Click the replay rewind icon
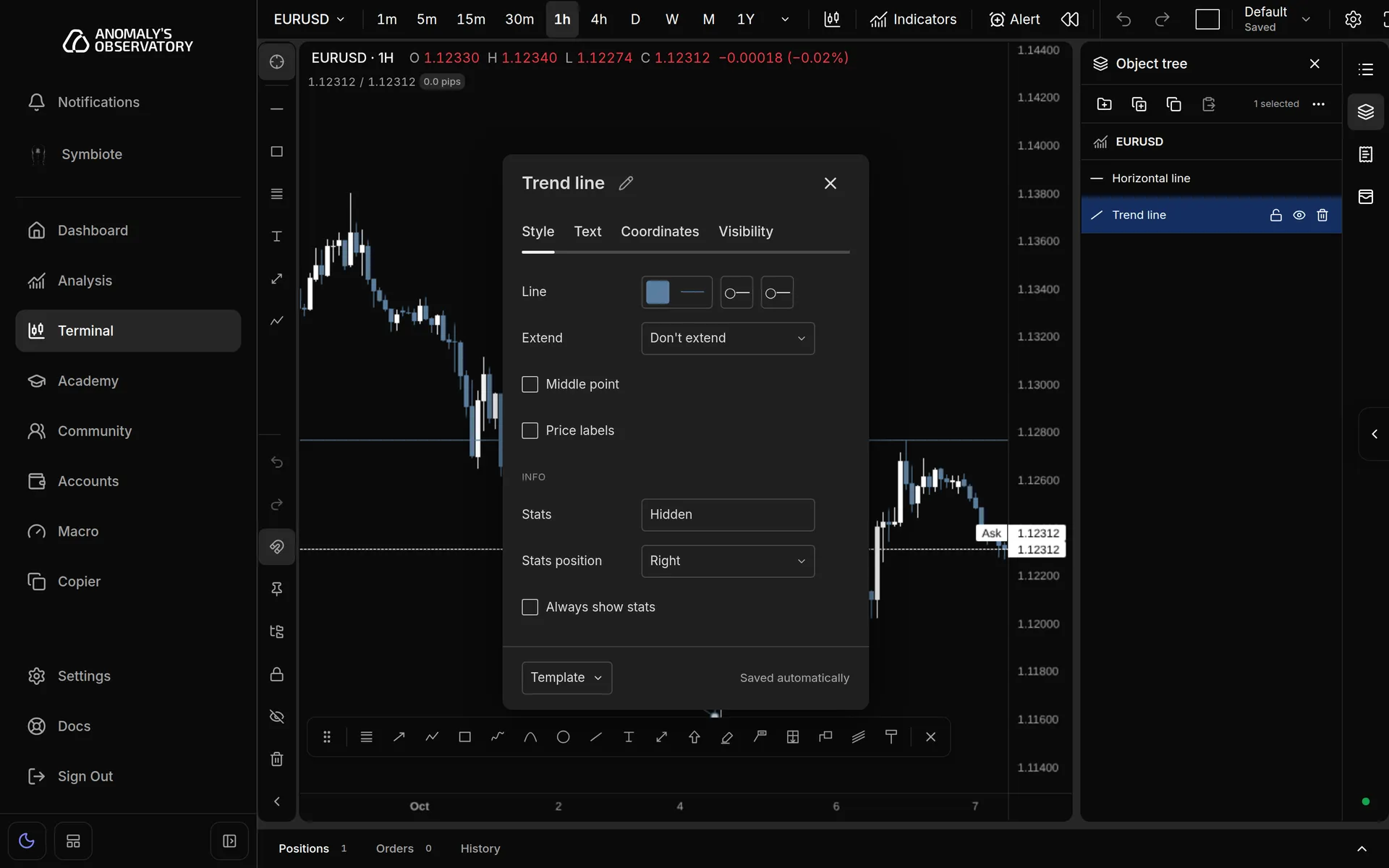 tap(1070, 20)
